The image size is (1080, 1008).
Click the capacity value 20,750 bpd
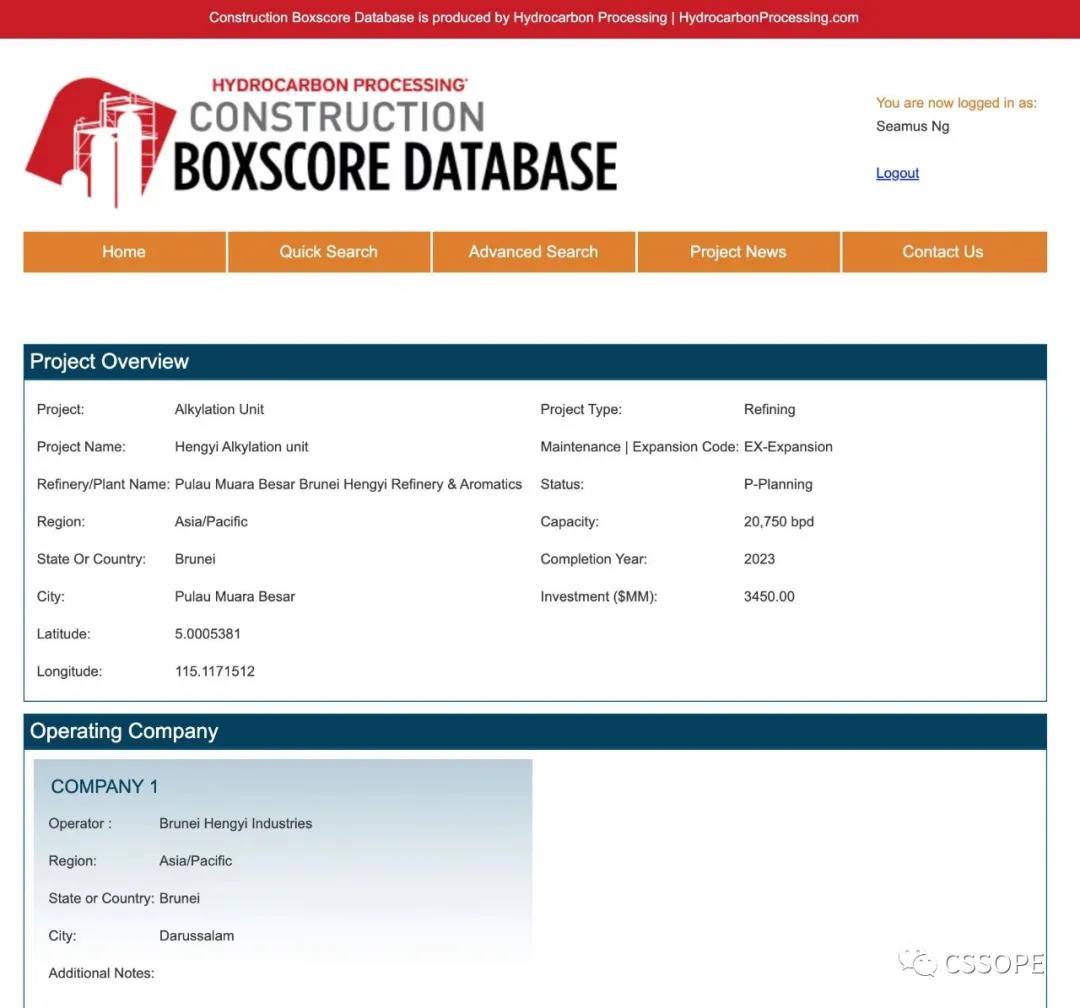[779, 522]
